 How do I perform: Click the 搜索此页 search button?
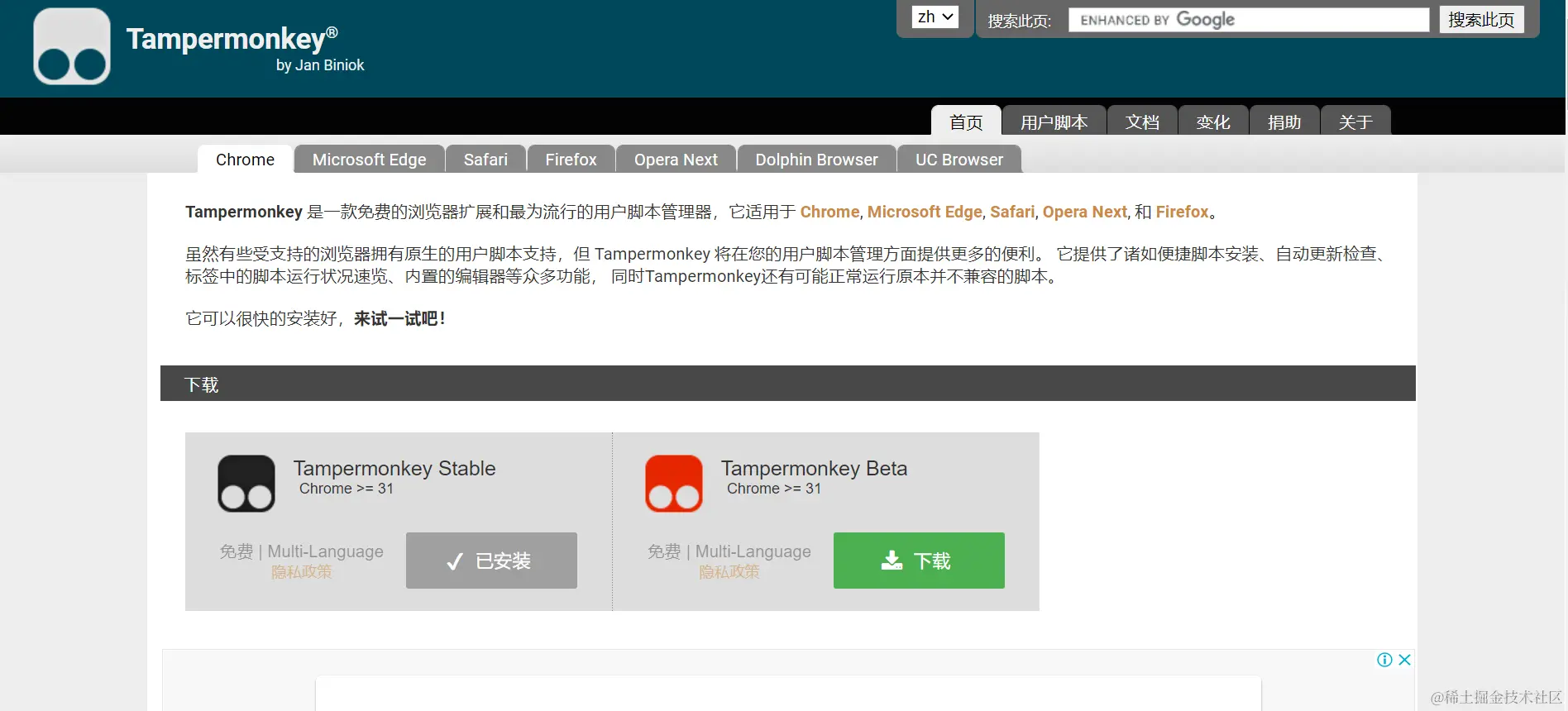tap(1481, 20)
